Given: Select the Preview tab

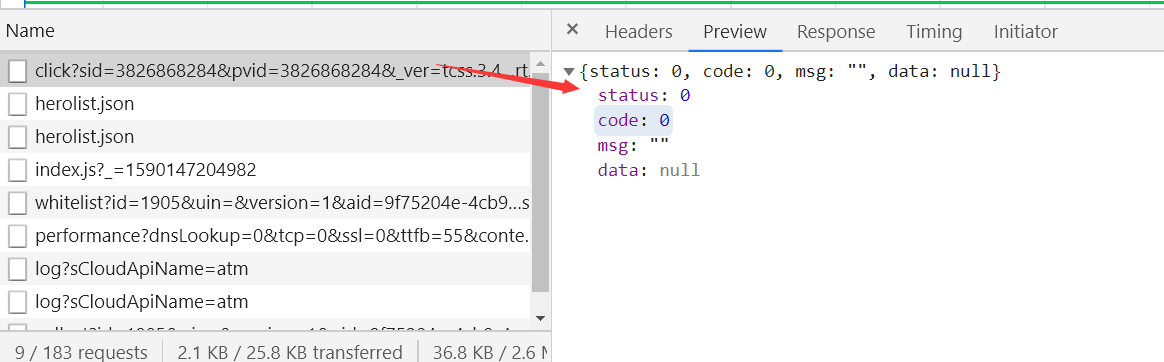Looking at the screenshot, I should coord(735,32).
